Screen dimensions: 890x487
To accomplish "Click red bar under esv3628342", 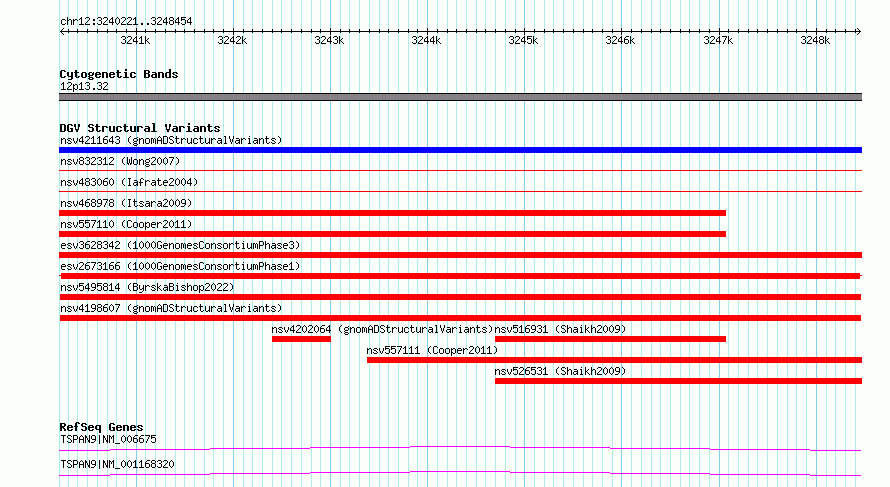I will (460, 255).
